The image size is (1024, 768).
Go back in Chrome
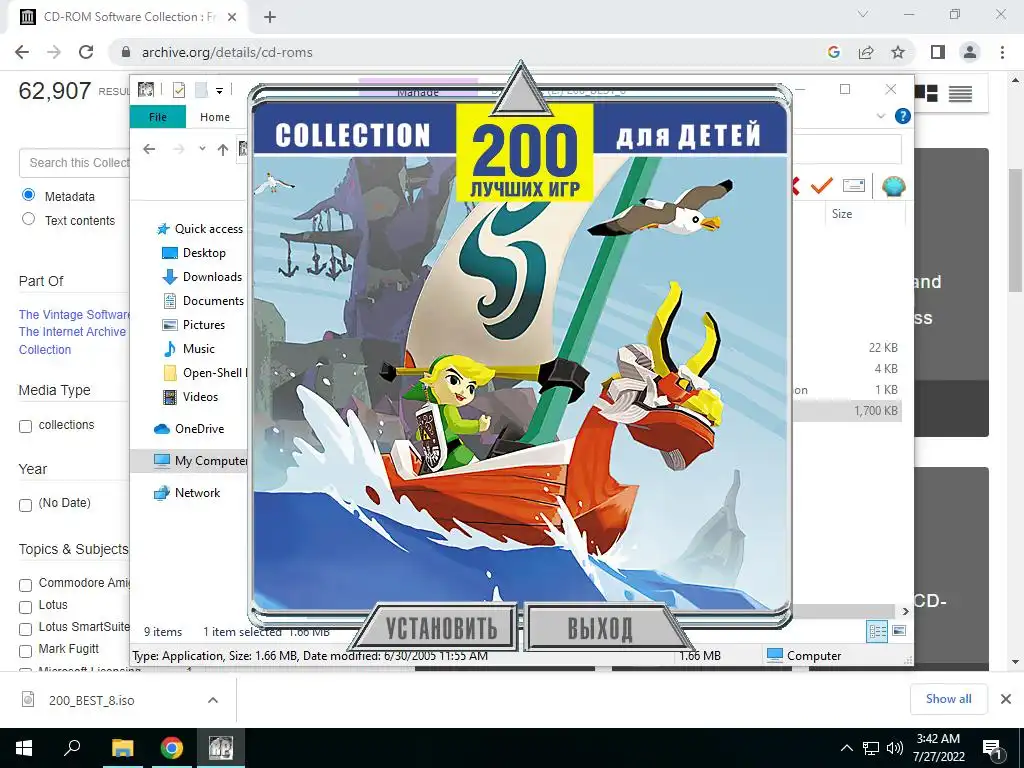point(22,52)
